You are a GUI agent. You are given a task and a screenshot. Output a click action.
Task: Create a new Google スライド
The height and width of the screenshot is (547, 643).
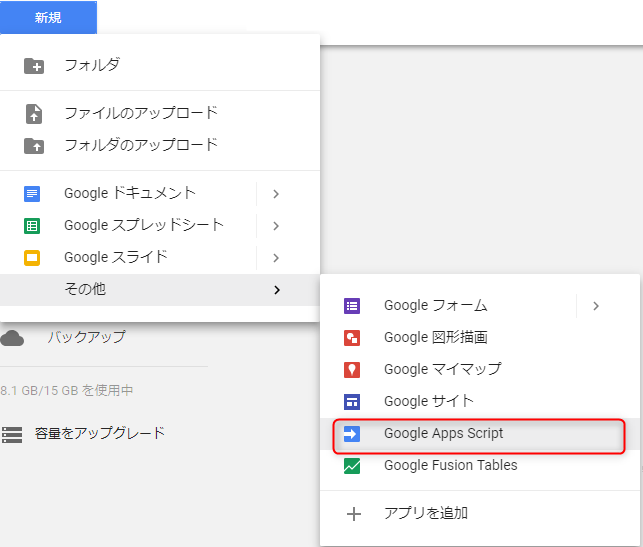coord(116,257)
